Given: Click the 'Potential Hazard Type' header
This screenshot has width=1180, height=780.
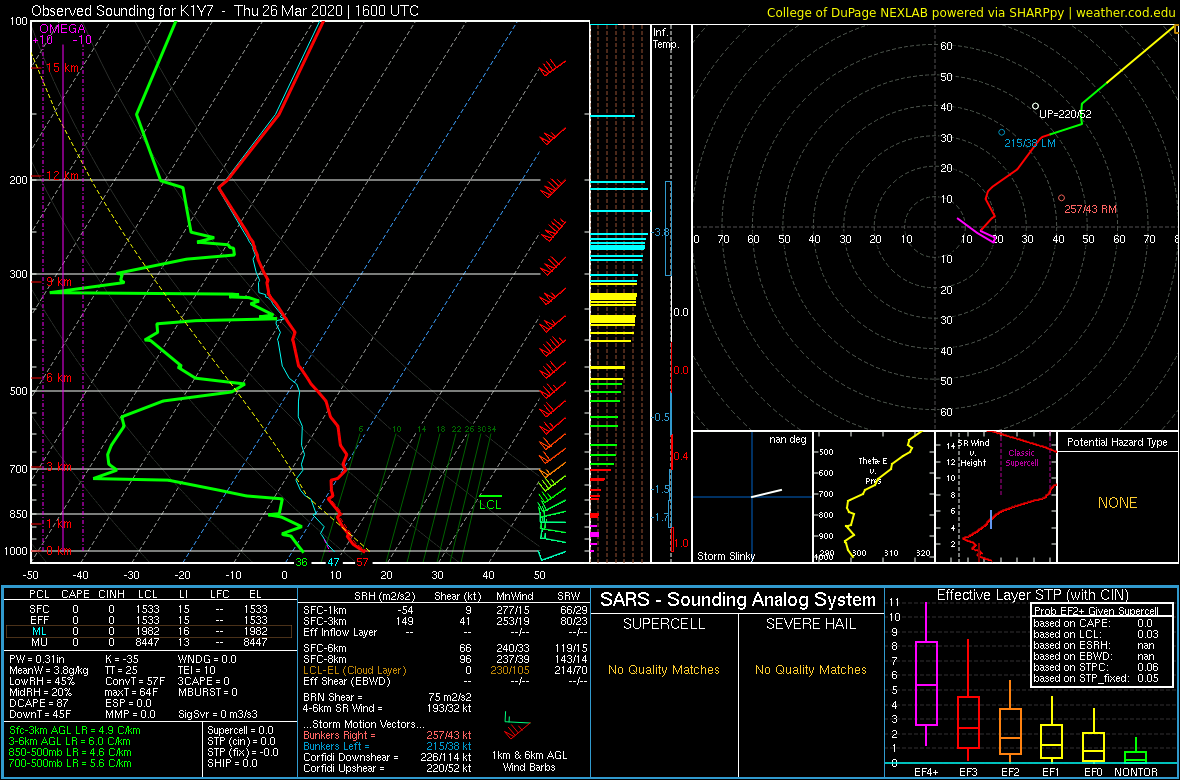Looking at the screenshot, I should click(x=1118, y=442).
